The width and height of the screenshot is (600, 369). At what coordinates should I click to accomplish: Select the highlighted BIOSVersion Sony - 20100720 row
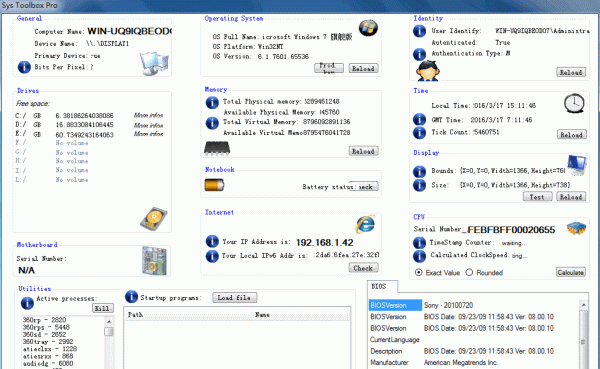pos(474,305)
